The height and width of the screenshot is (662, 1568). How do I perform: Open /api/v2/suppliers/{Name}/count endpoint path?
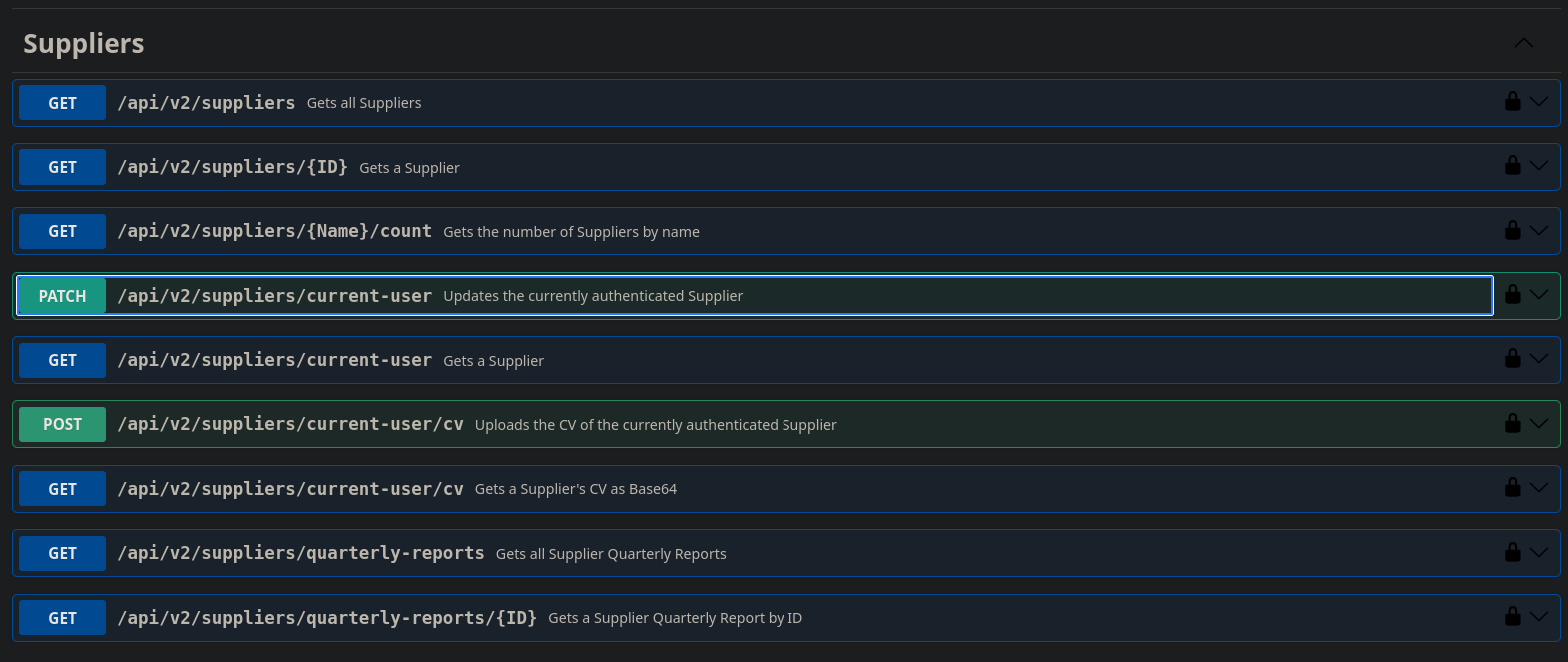[x=274, y=231]
